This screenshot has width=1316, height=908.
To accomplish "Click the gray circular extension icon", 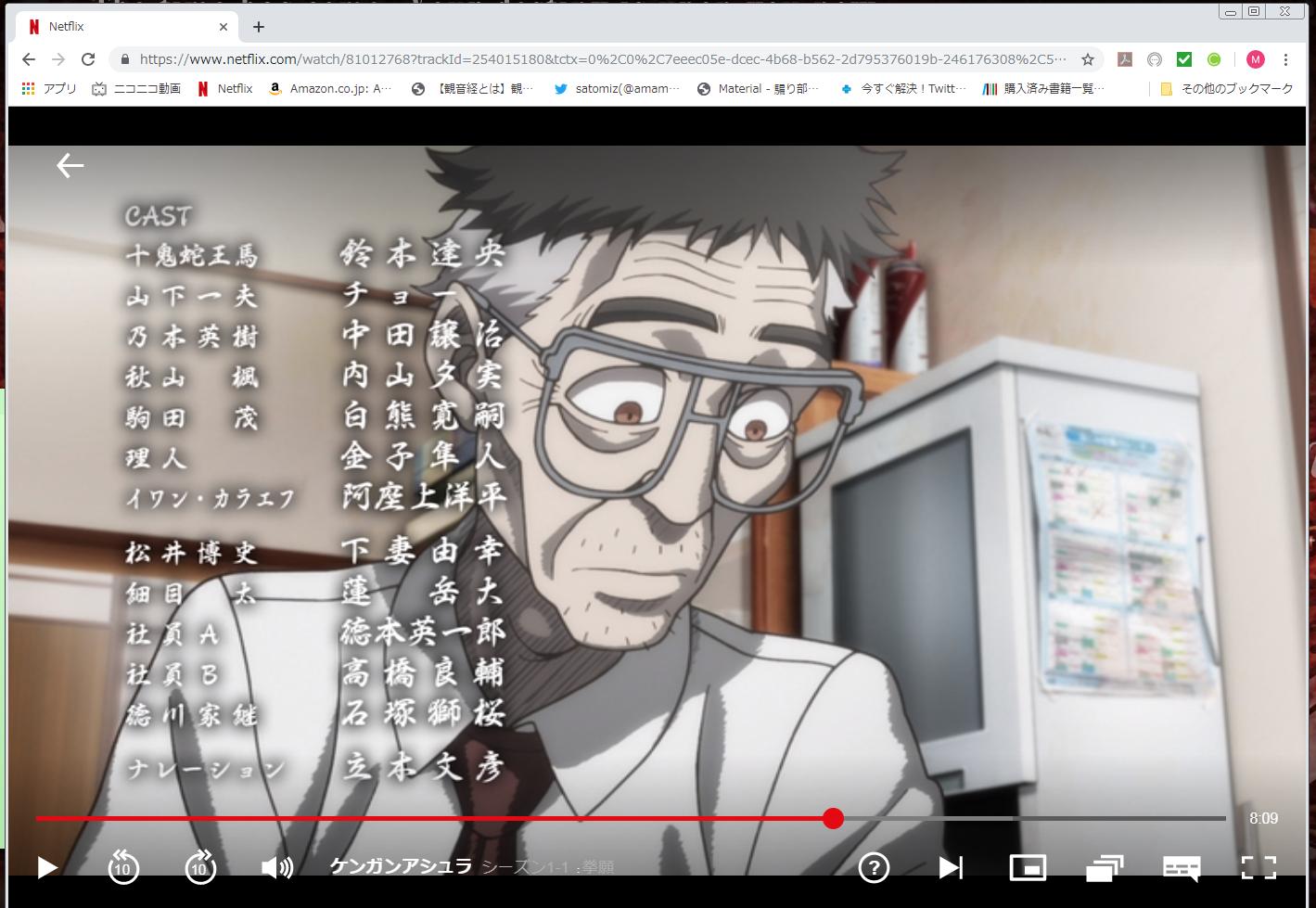I will pyautogui.click(x=1155, y=59).
